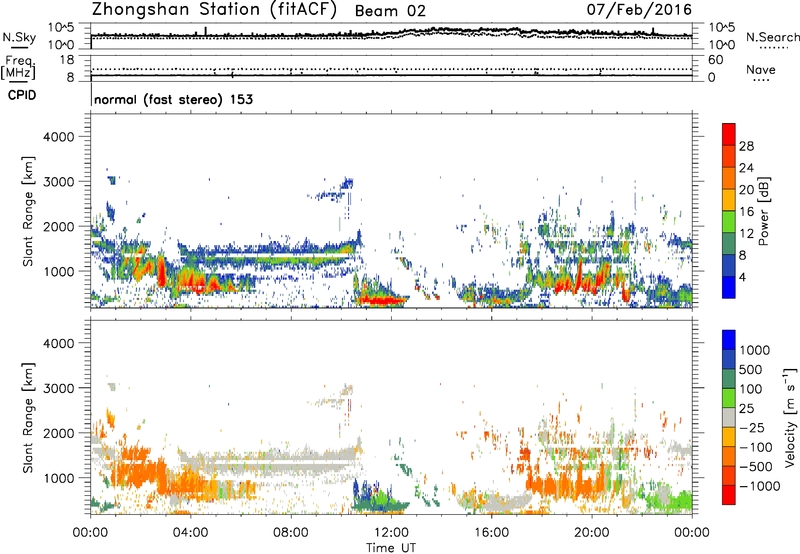Select the "-500" velocity color bar label
The width and height of the screenshot is (800, 554).
(756, 466)
